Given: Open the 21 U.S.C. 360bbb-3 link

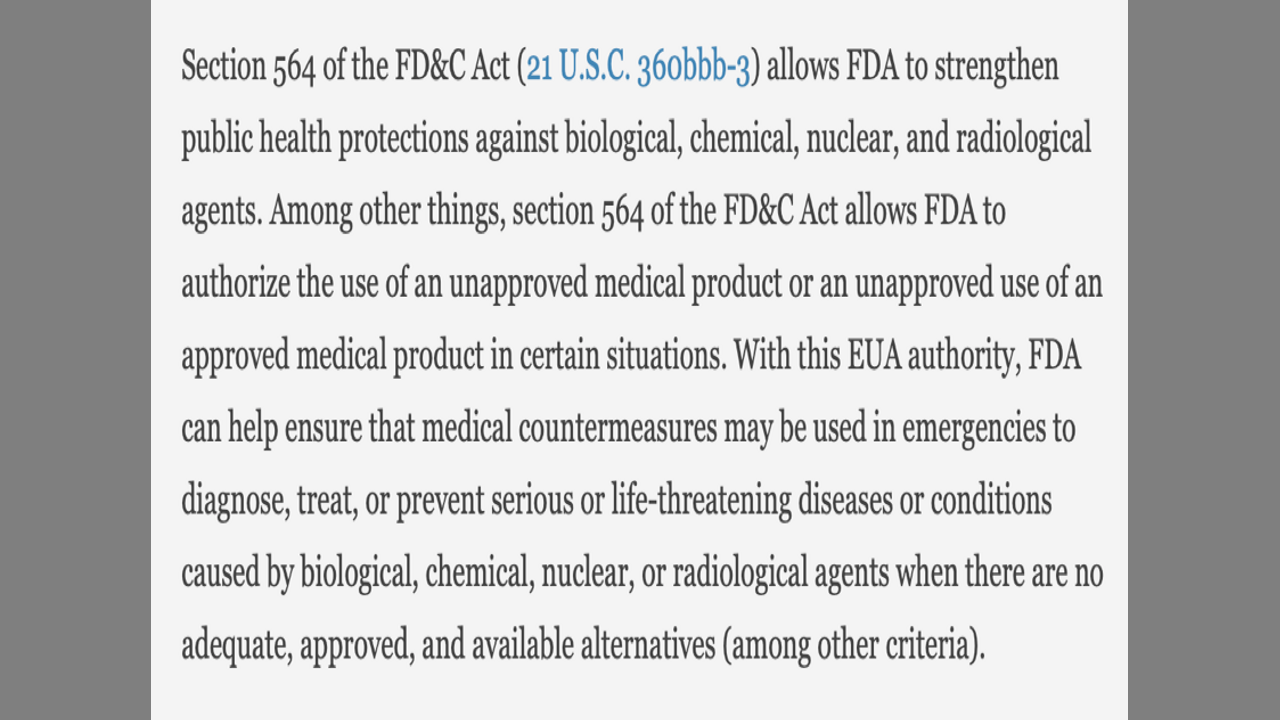Looking at the screenshot, I should coord(638,67).
